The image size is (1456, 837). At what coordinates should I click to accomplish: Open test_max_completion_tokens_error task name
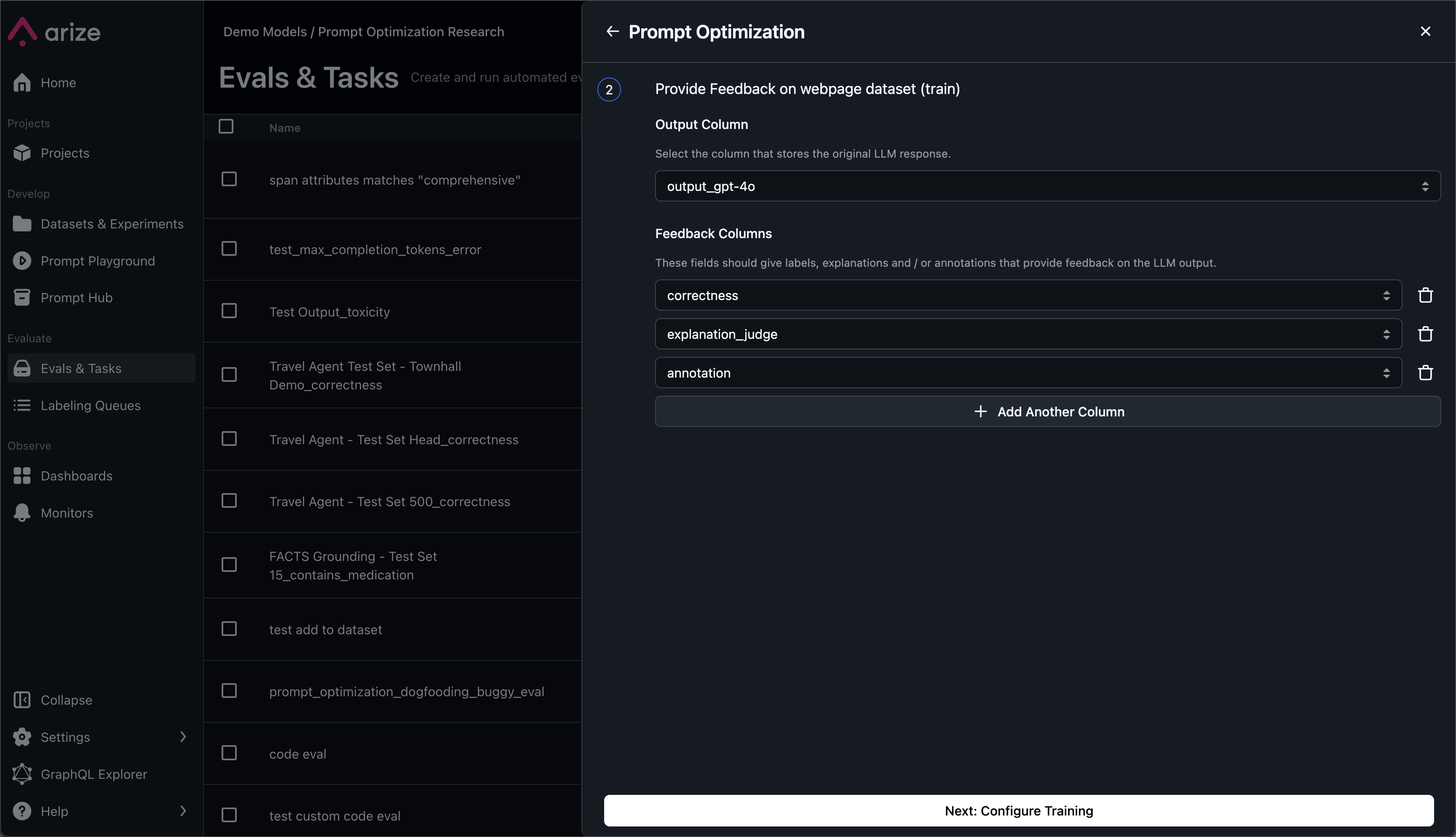click(375, 250)
